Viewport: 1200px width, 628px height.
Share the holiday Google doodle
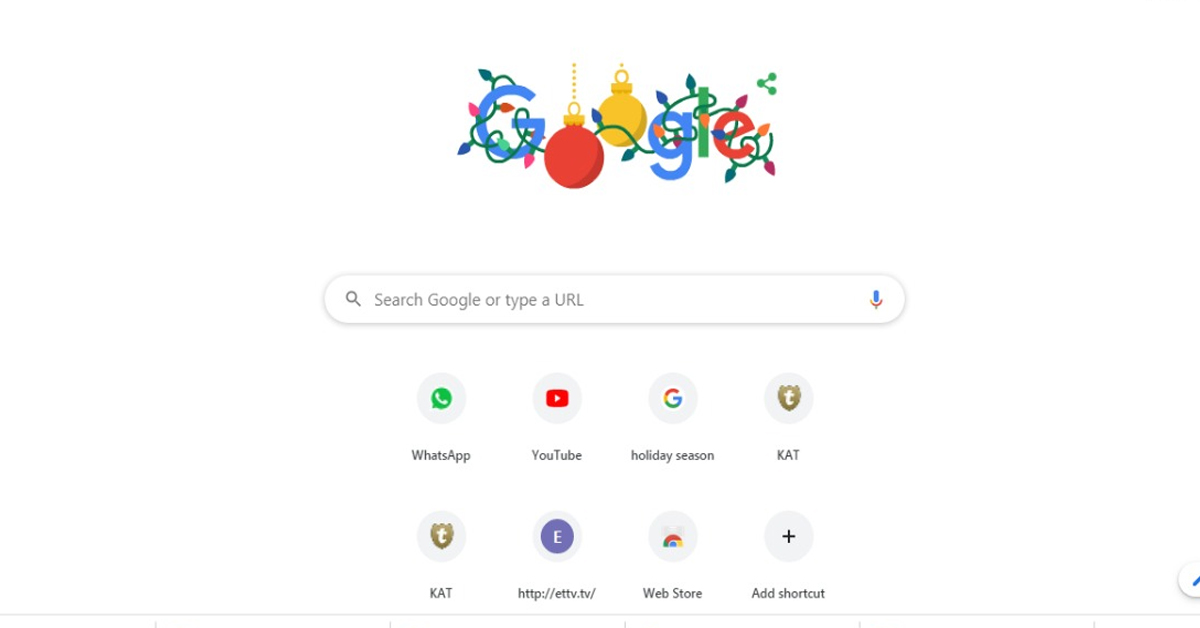click(767, 84)
